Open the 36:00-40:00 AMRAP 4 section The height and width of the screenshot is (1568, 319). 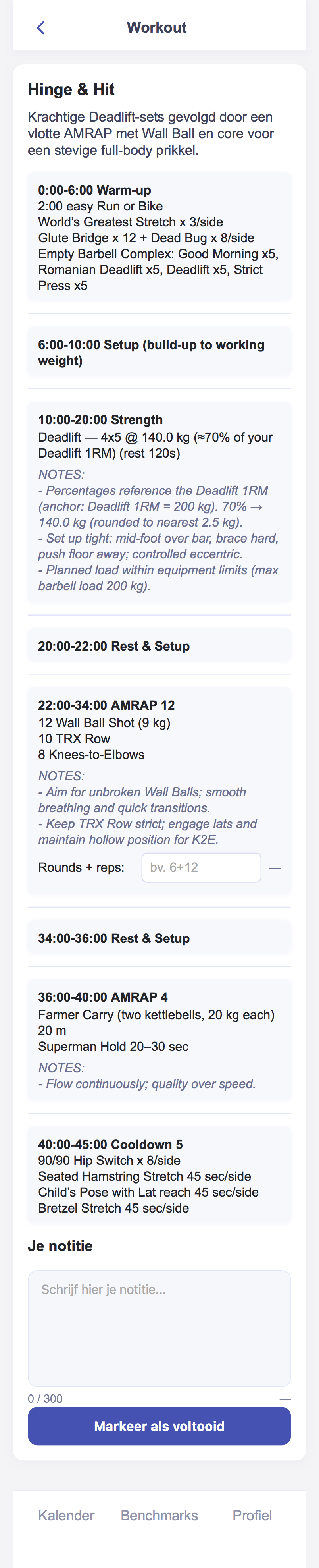159,1041
